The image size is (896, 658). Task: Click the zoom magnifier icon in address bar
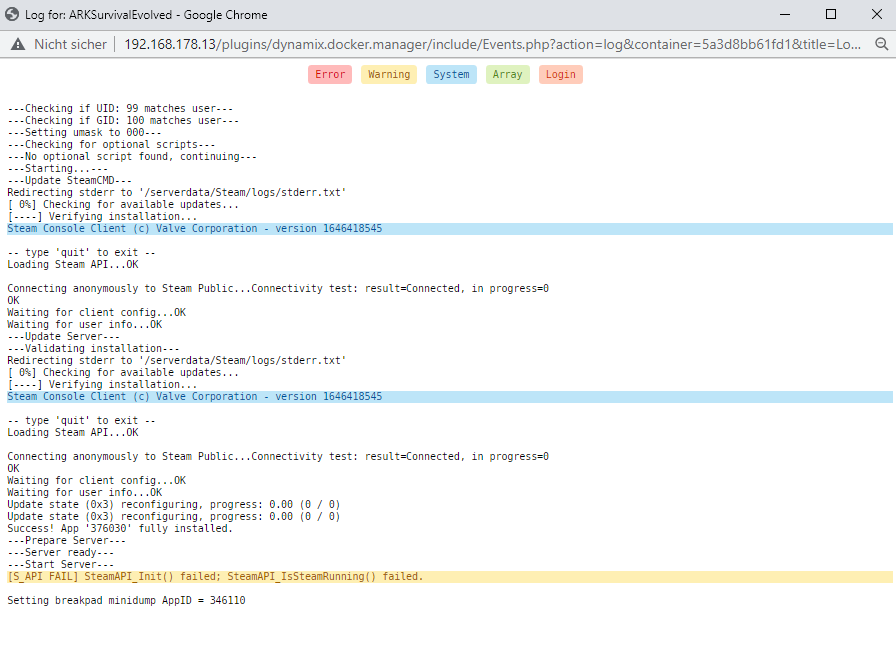click(882, 44)
